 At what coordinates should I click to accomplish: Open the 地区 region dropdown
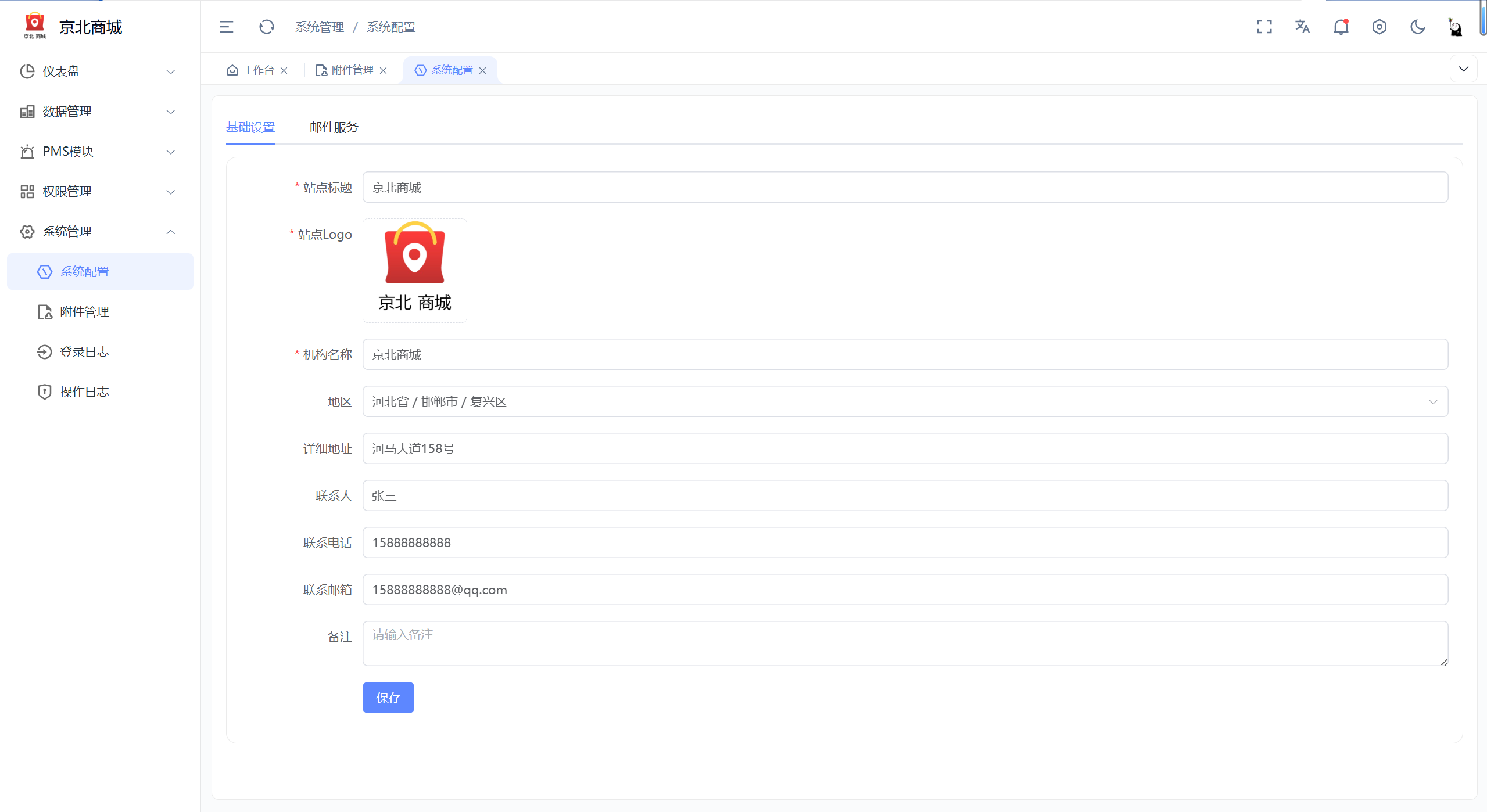(x=905, y=402)
